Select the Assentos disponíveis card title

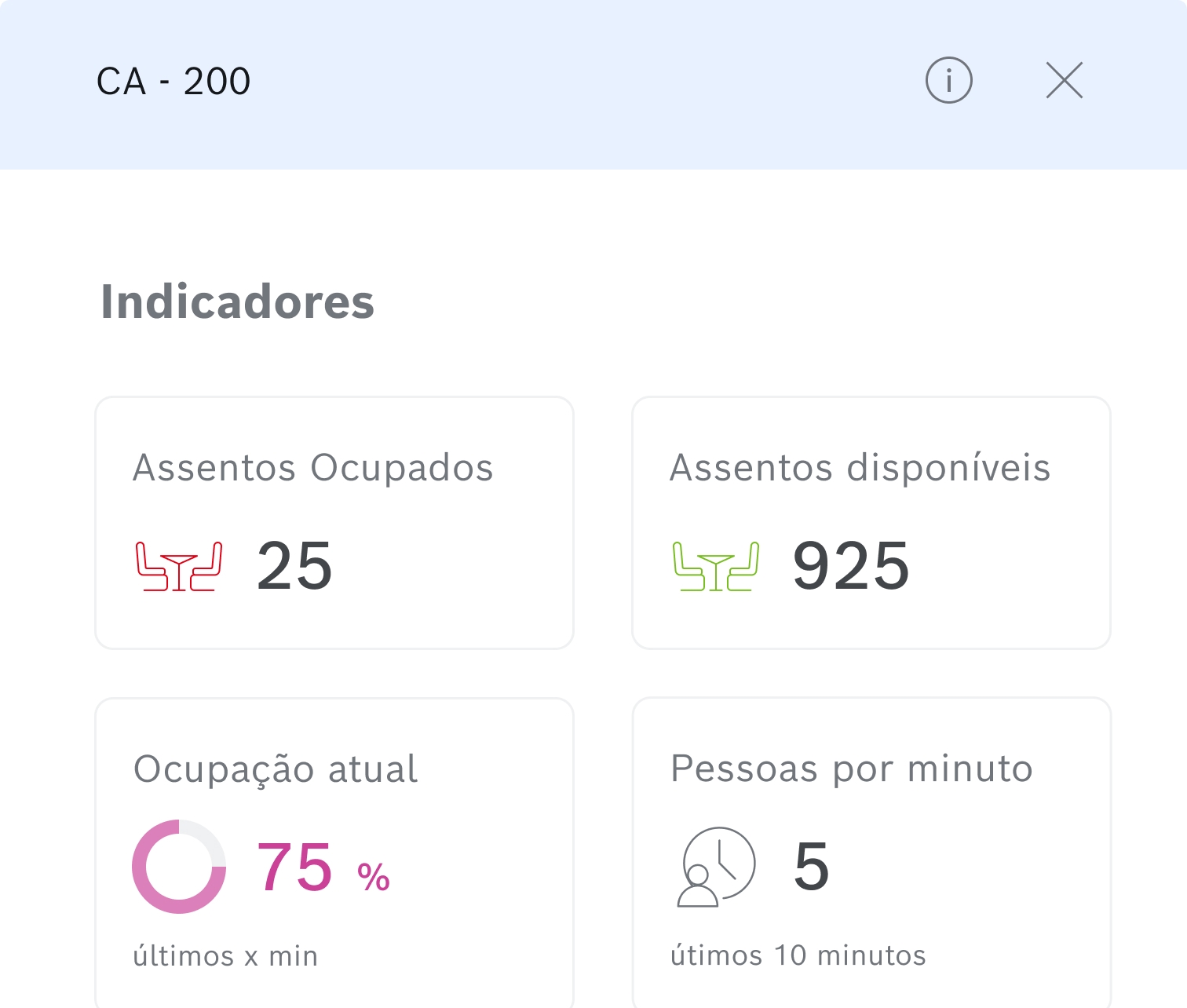[860, 468]
